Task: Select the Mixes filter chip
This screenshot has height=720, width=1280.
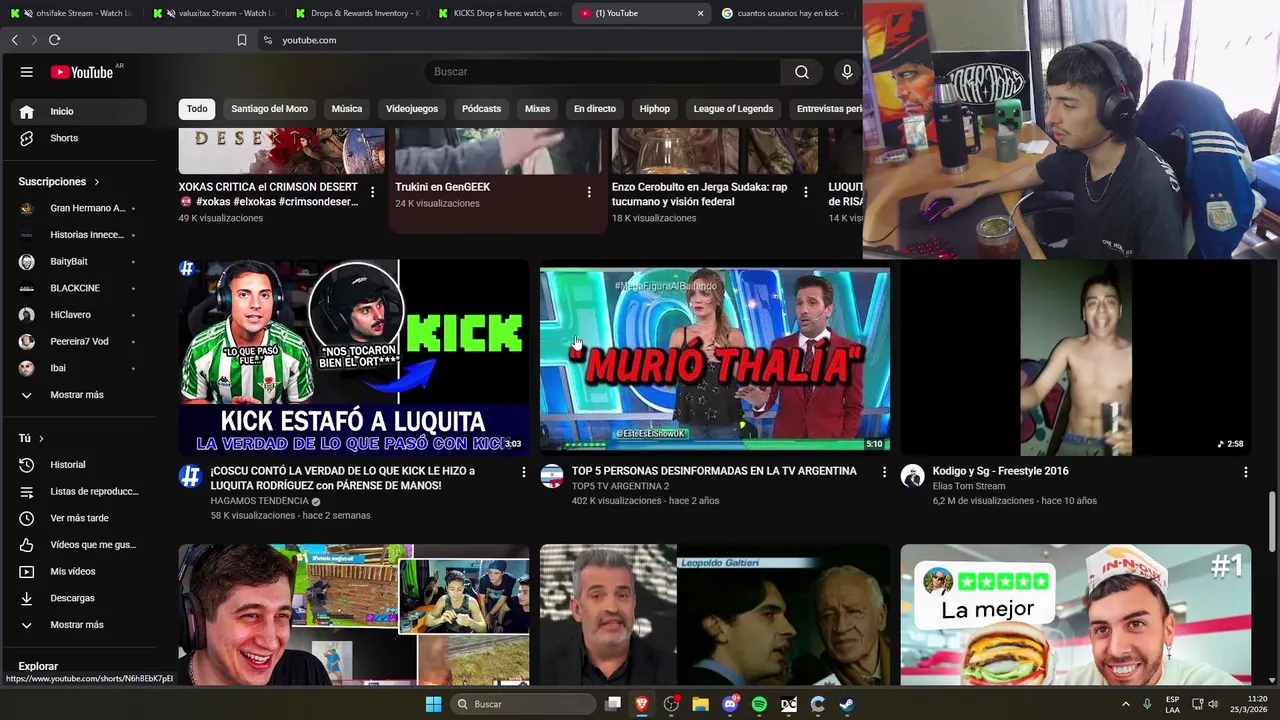Action: 537,109
